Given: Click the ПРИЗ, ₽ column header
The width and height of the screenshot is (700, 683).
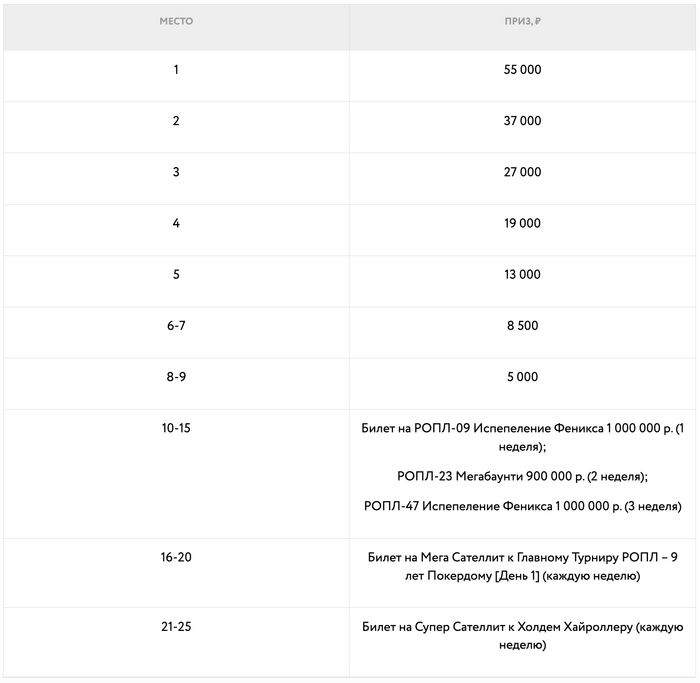Looking at the screenshot, I should point(523,21).
